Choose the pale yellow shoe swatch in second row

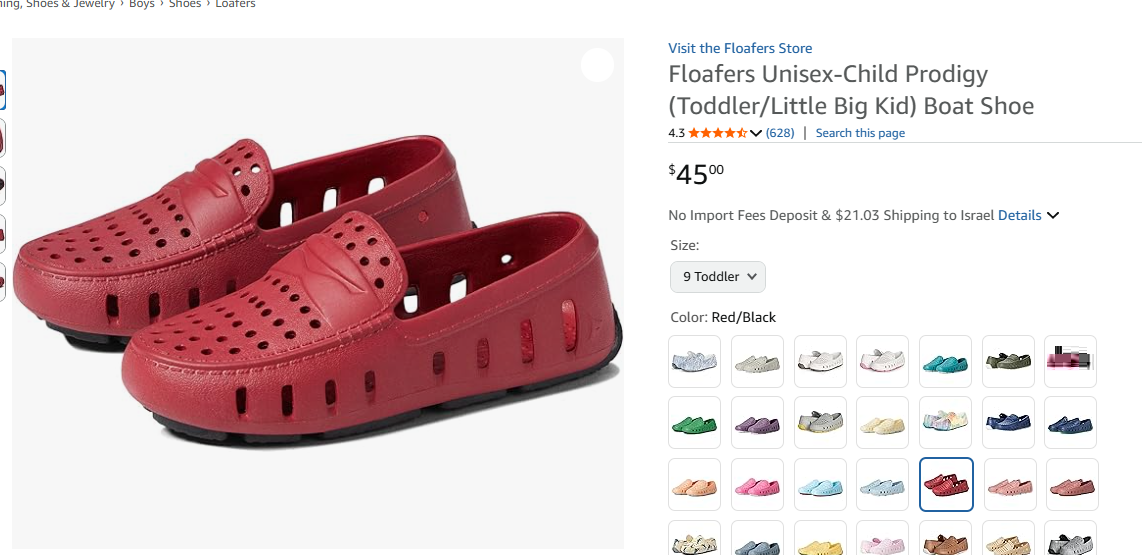pyautogui.click(x=883, y=423)
